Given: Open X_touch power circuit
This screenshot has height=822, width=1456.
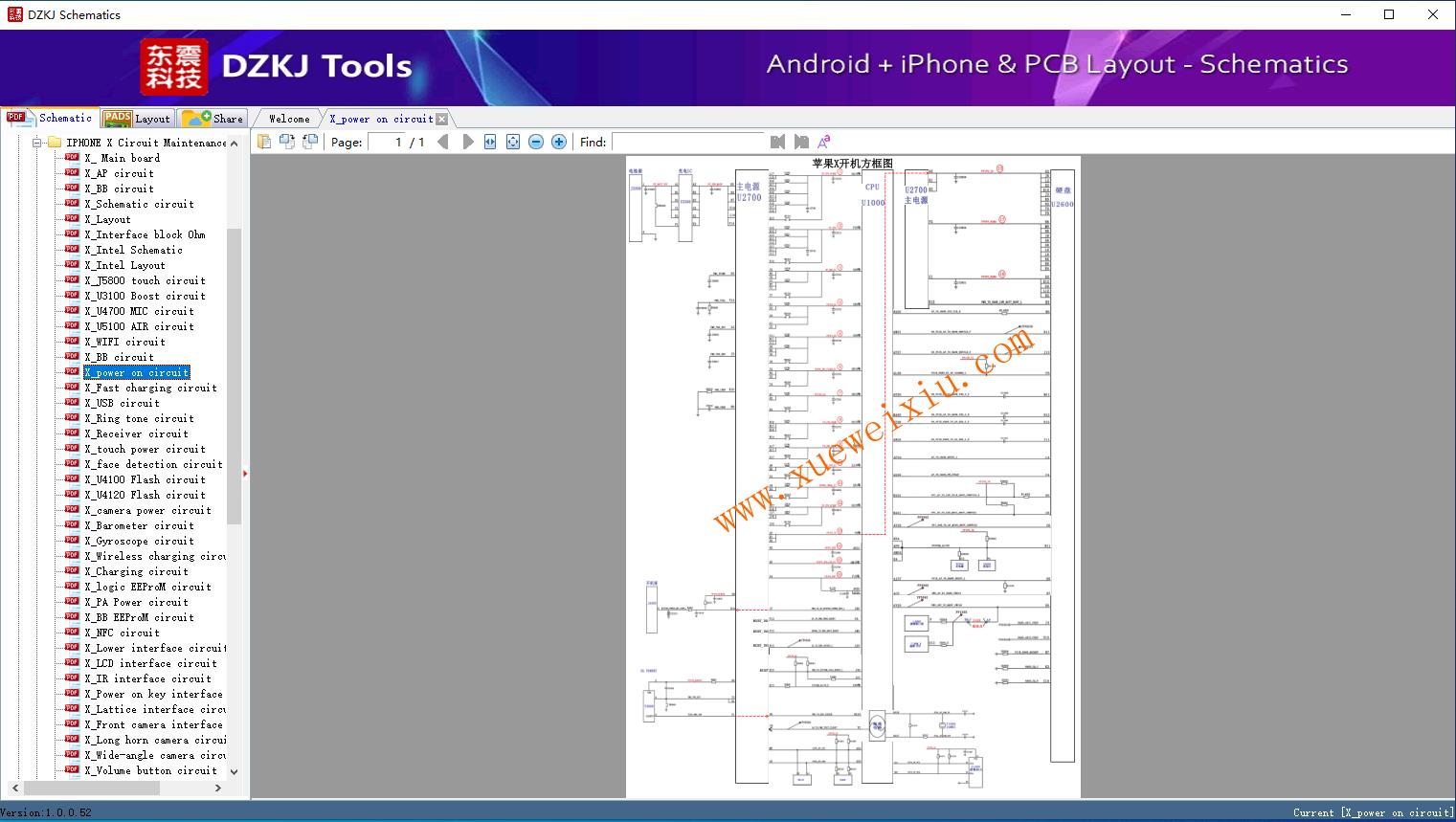Looking at the screenshot, I should point(145,449).
